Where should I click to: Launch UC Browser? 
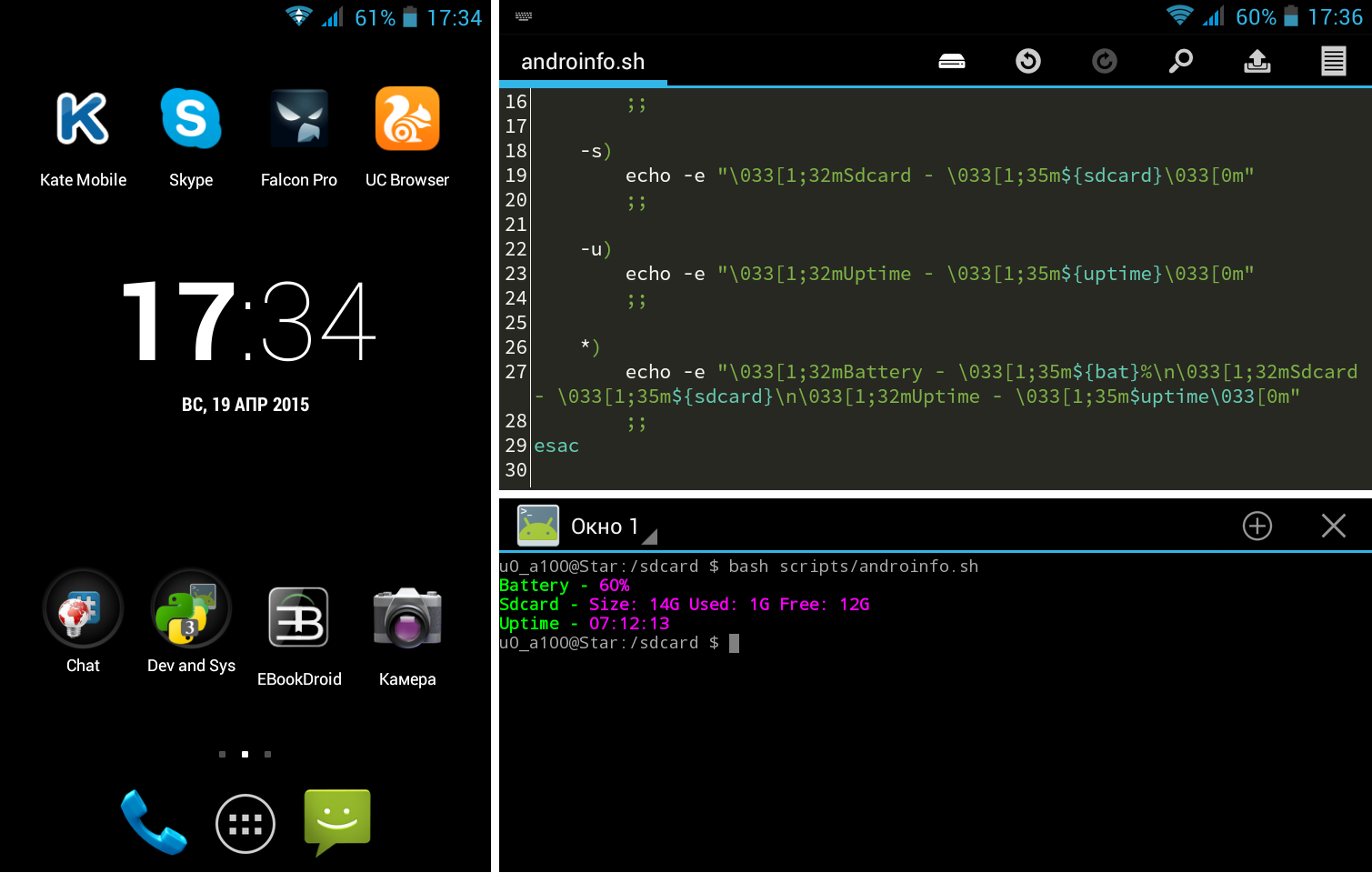click(x=407, y=119)
